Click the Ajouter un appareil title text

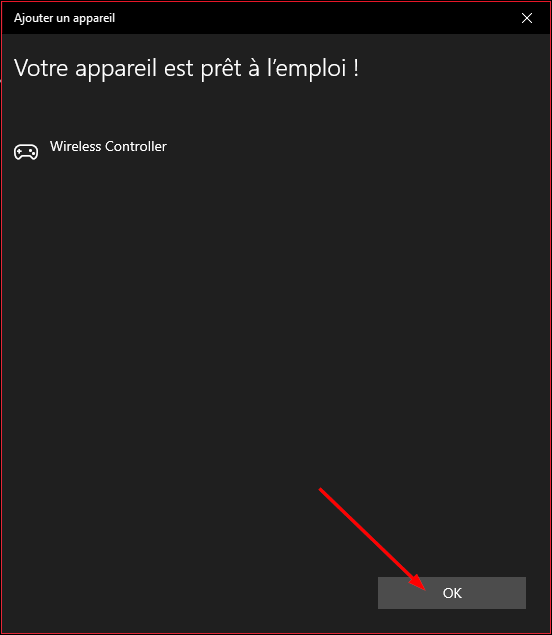pos(64,18)
